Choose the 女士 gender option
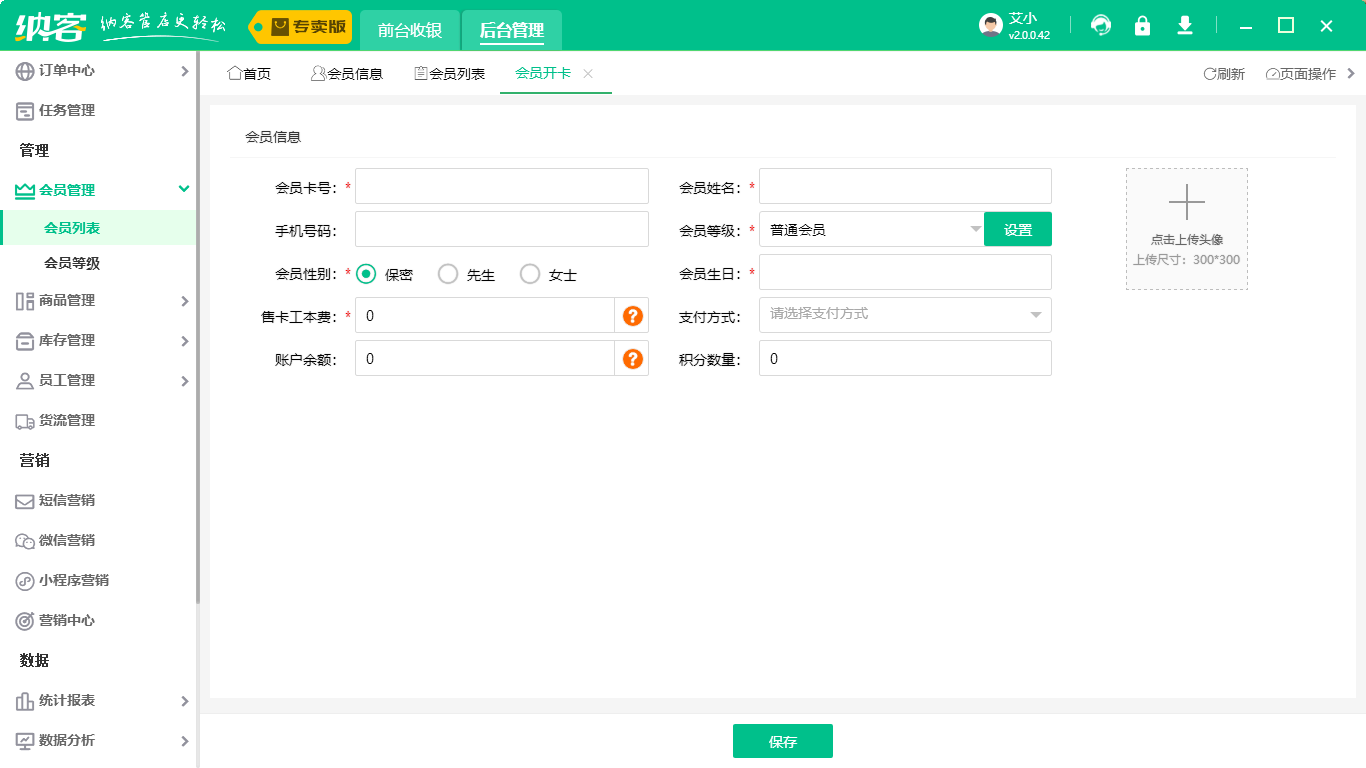Image resolution: width=1366 pixels, height=768 pixels. (x=529, y=273)
